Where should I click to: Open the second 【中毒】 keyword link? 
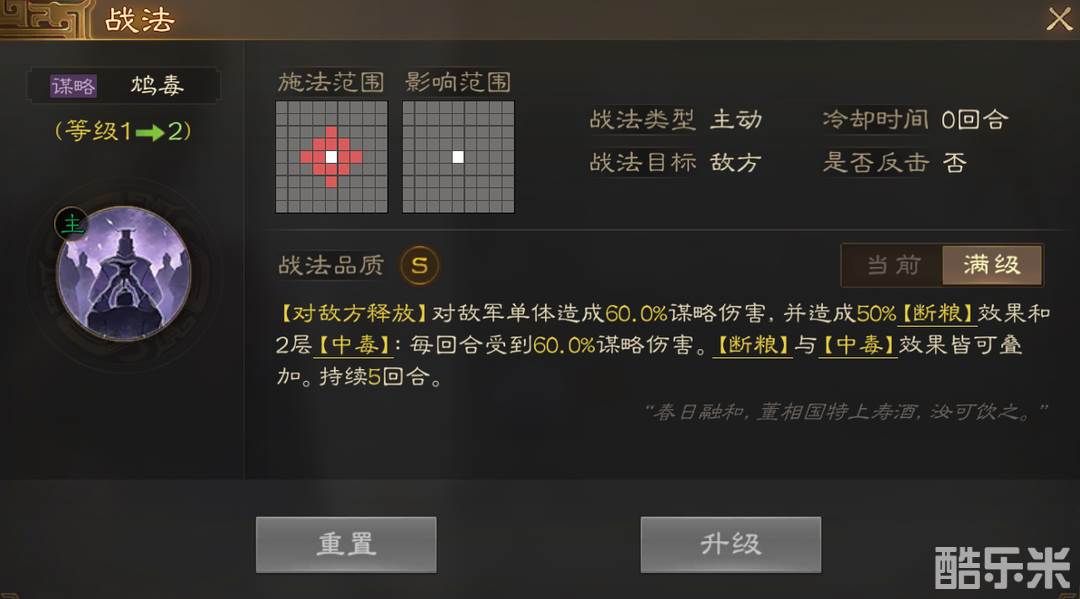pyautogui.click(x=858, y=344)
